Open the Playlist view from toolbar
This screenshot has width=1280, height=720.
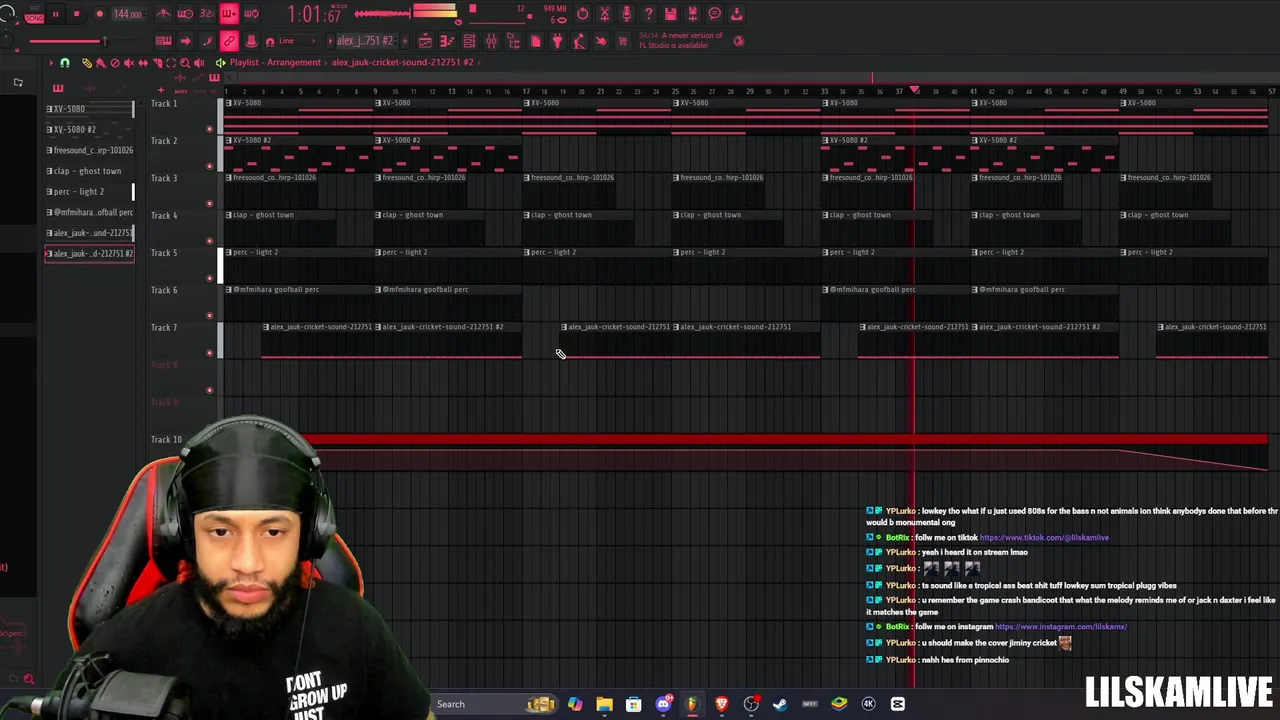[425, 41]
